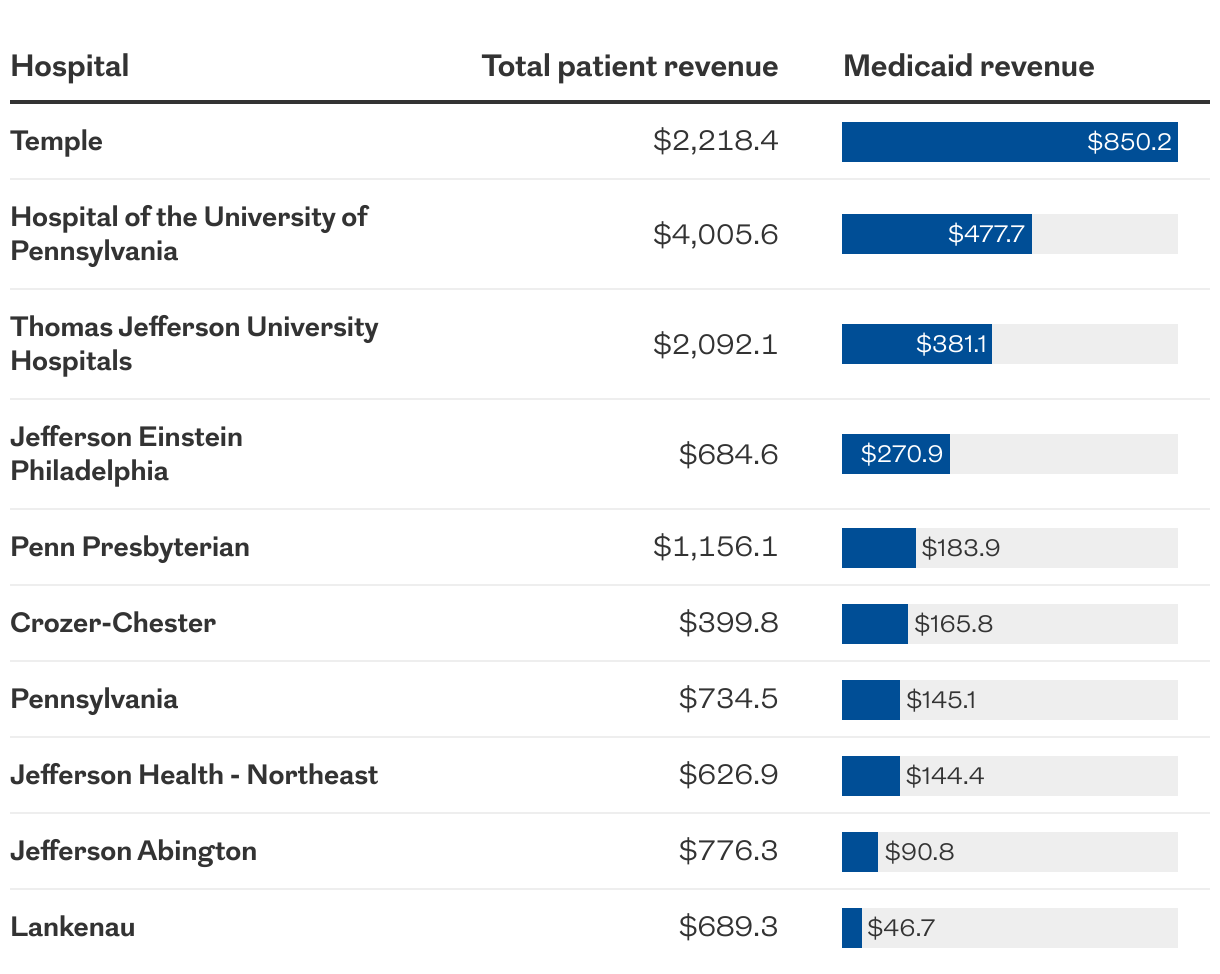This screenshot has width=1220, height=974.
Task: Select the $1,156.1 total revenue value
Action: click(x=716, y=547)
